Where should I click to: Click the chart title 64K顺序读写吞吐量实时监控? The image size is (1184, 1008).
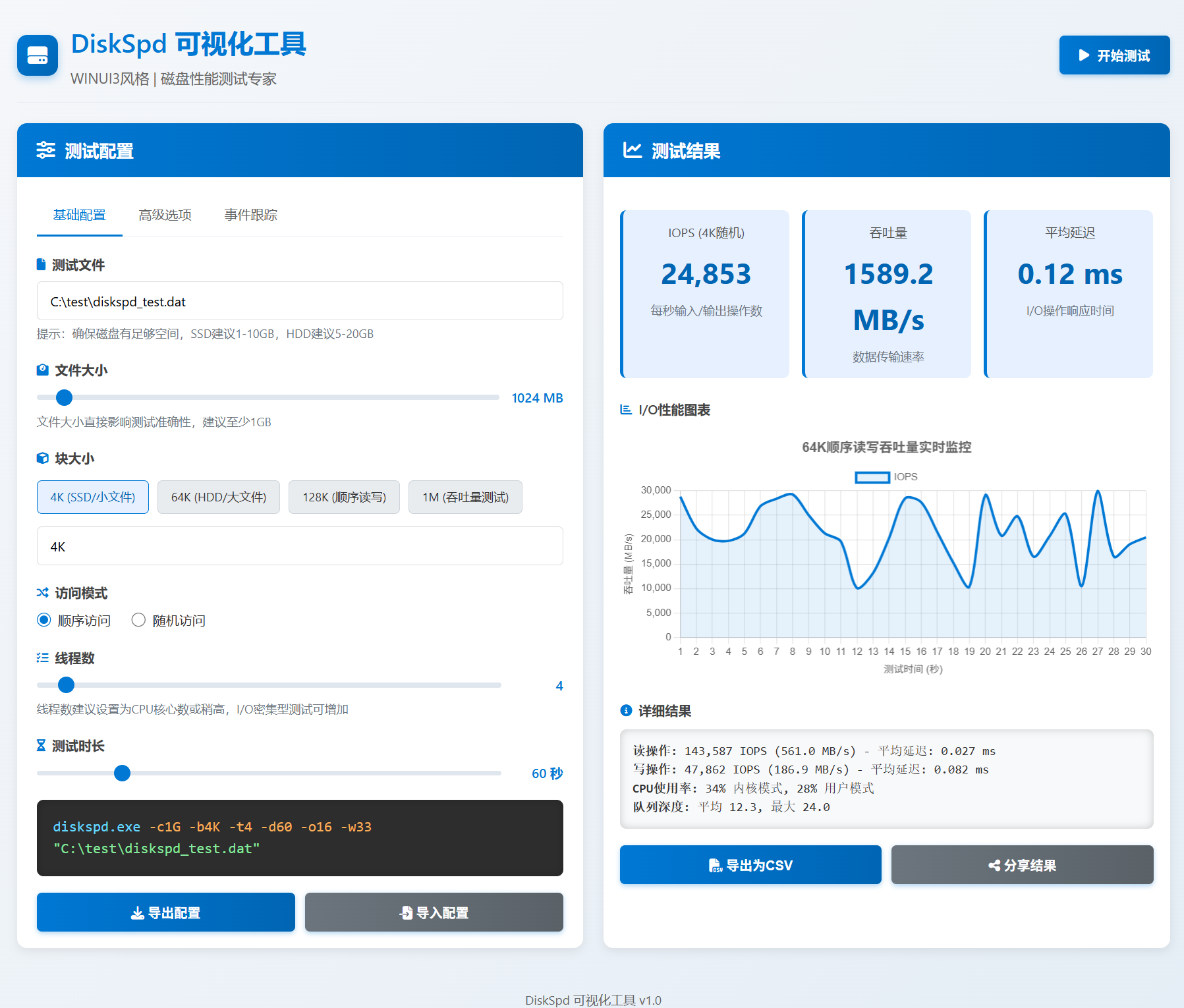tap(887, 447)
